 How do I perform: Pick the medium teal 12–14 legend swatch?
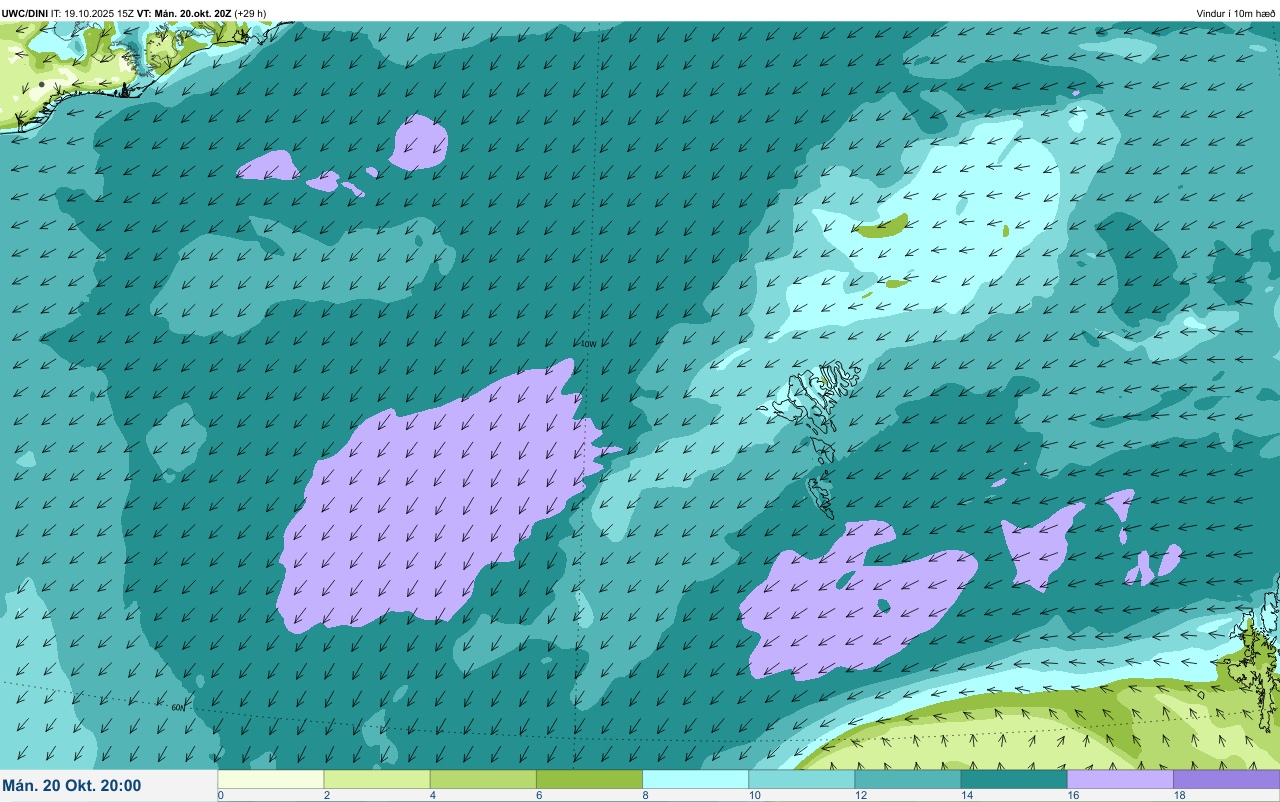pos(907,779)
